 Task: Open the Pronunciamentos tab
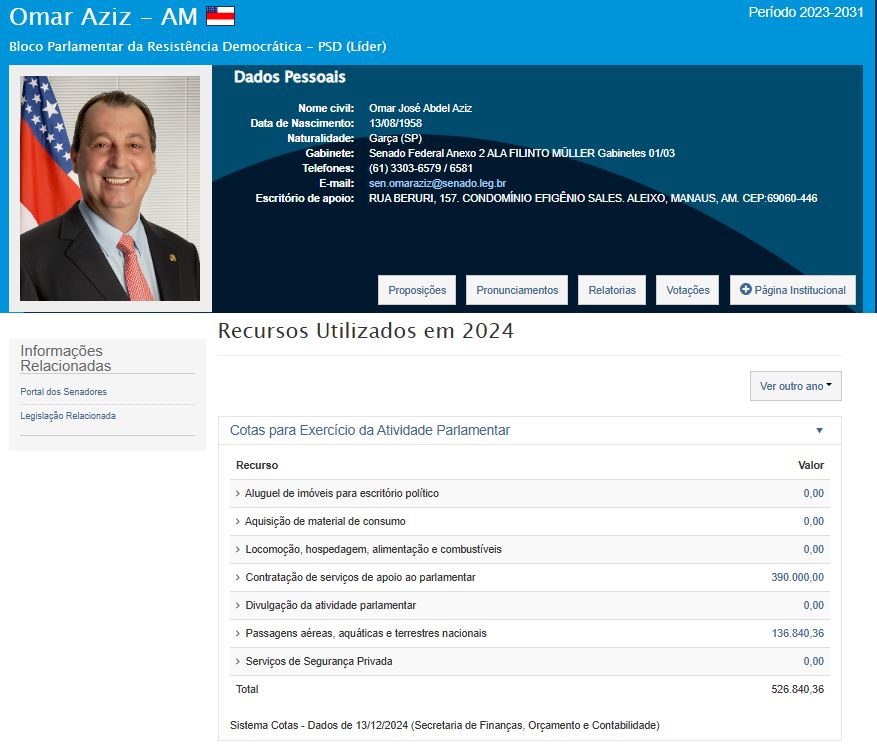[x=517, y=290]
